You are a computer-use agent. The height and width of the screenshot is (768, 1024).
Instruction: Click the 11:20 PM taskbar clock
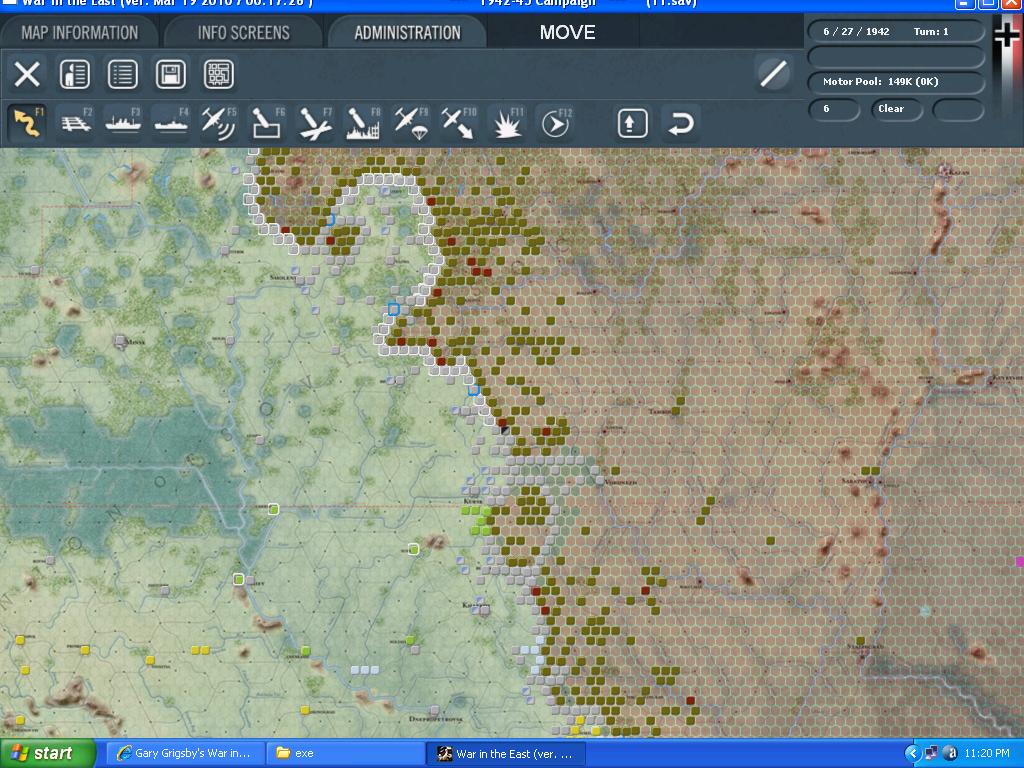(x=987, y=753)
